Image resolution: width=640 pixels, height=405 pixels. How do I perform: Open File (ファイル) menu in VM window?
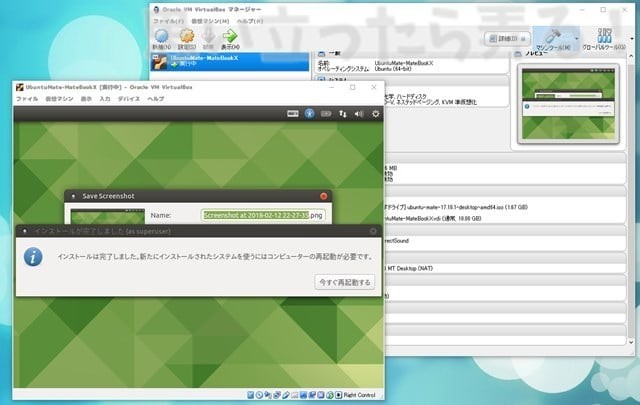click(x=27, y=99)
